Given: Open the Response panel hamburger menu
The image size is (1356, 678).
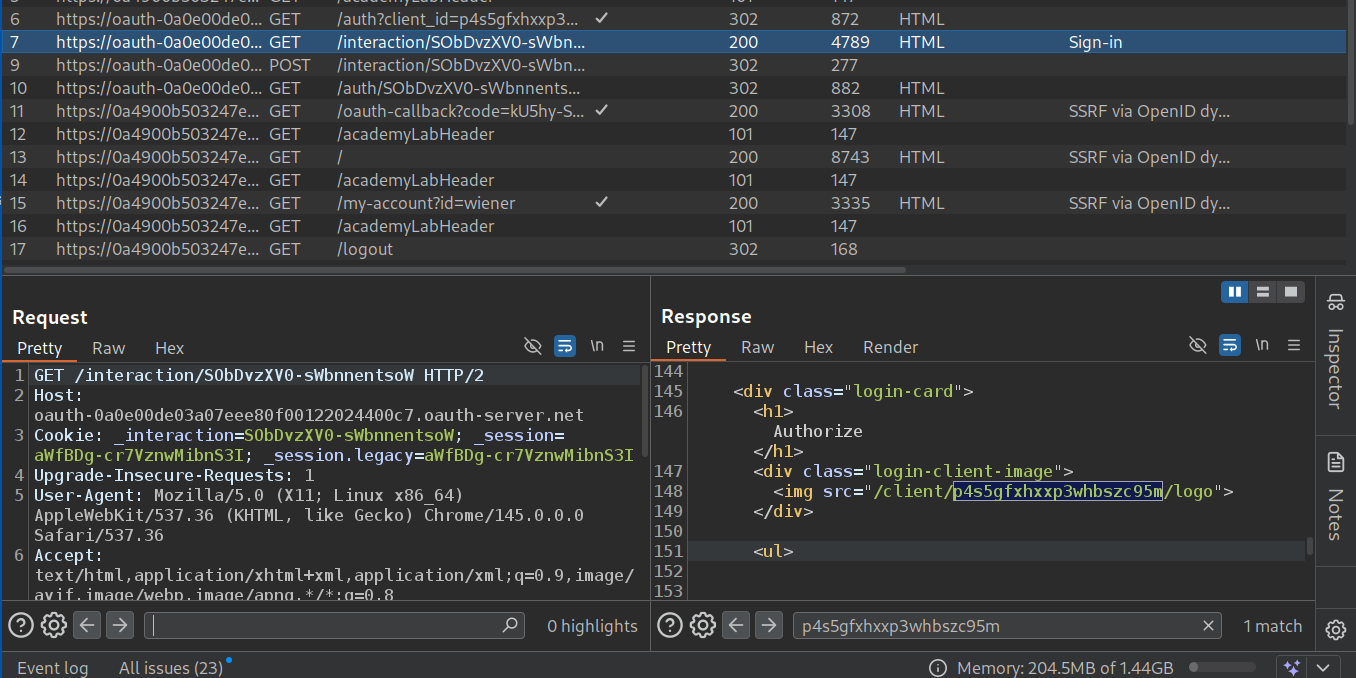Looking at the screenshot, I should [1295, 346].
